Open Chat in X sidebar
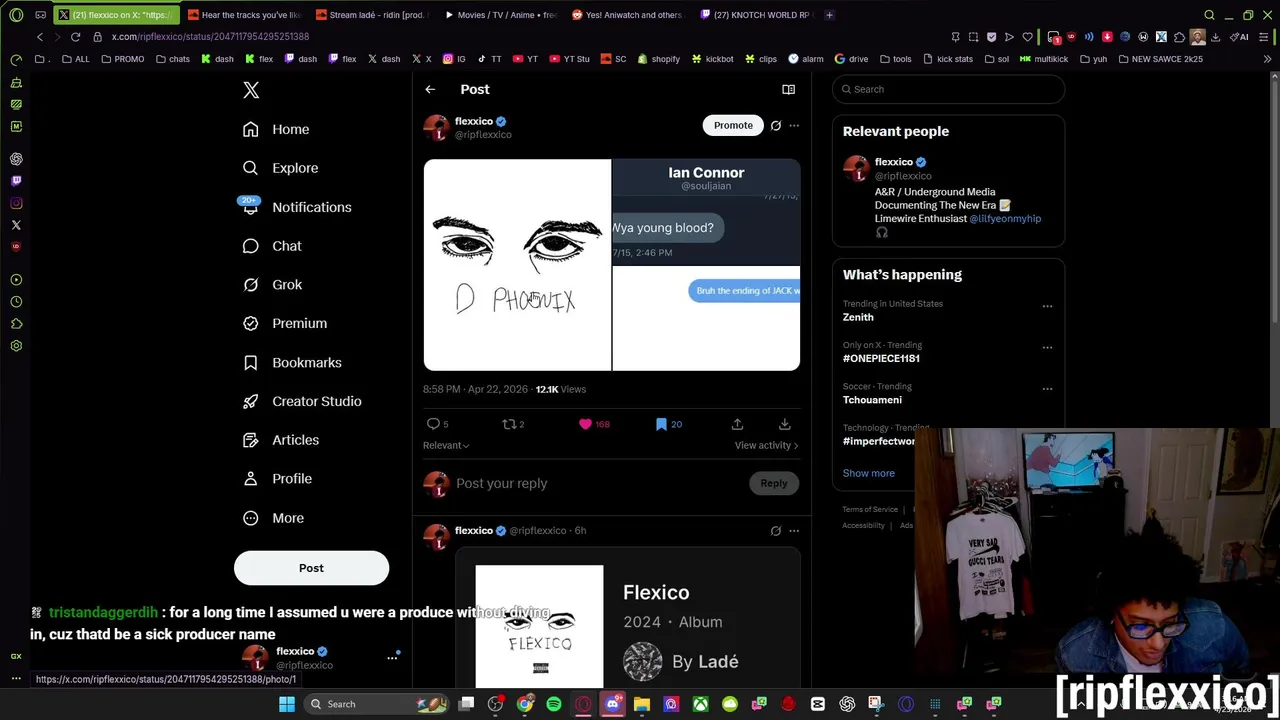1280x720 pixels. pyautogui.click(x=272, y=246)
